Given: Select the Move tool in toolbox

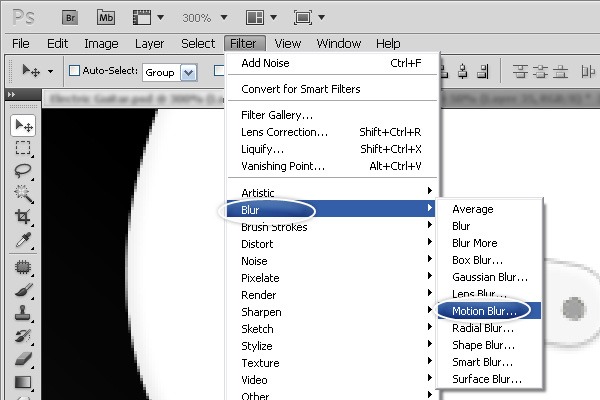Looking at the screenshot, I should point(23,125).
